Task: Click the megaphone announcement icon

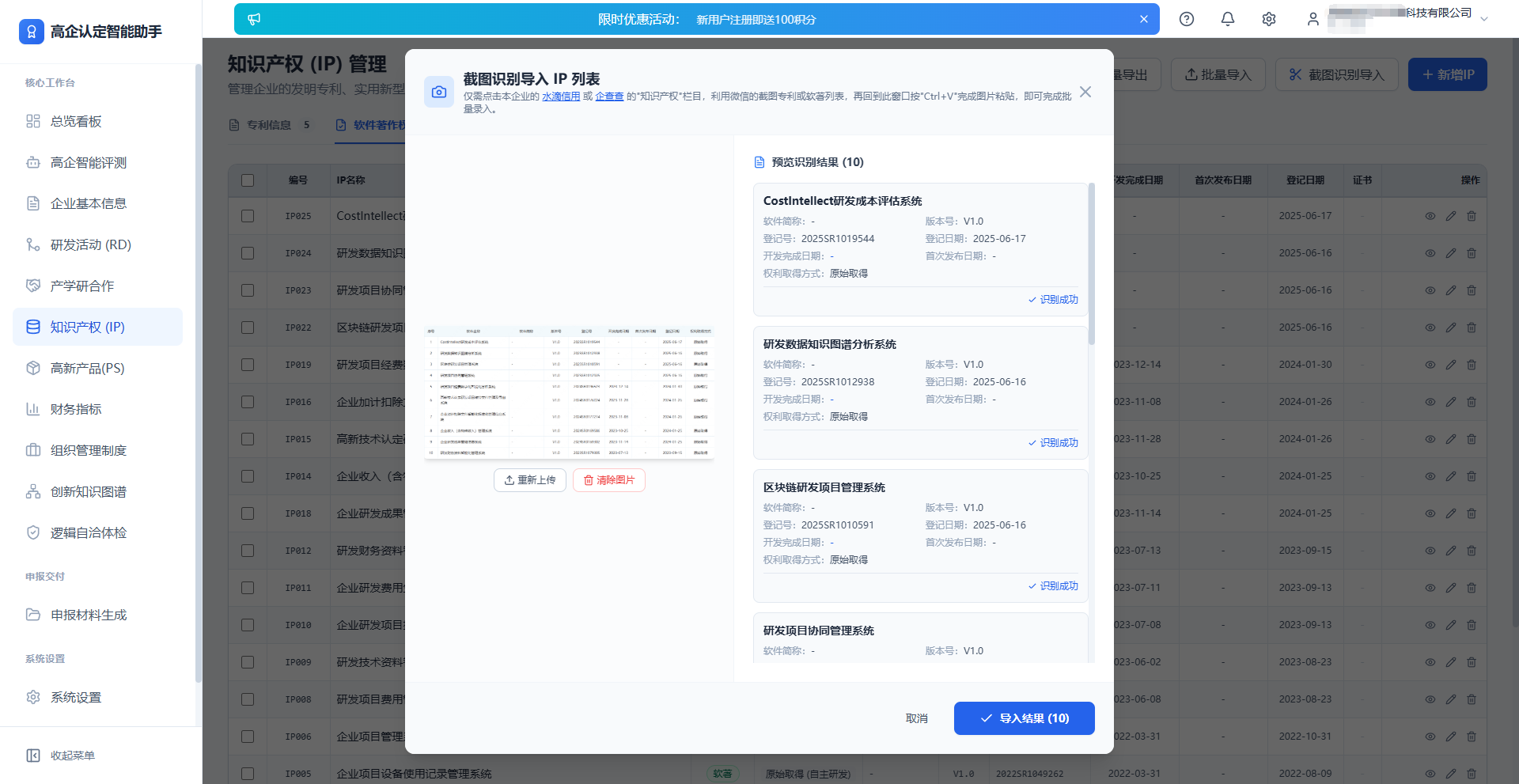Action: (x=254, y=19)
